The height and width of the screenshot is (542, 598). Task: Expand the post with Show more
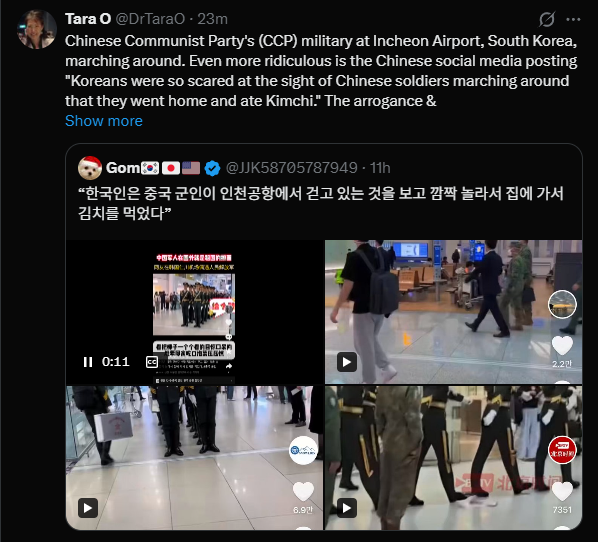point(104,121)
